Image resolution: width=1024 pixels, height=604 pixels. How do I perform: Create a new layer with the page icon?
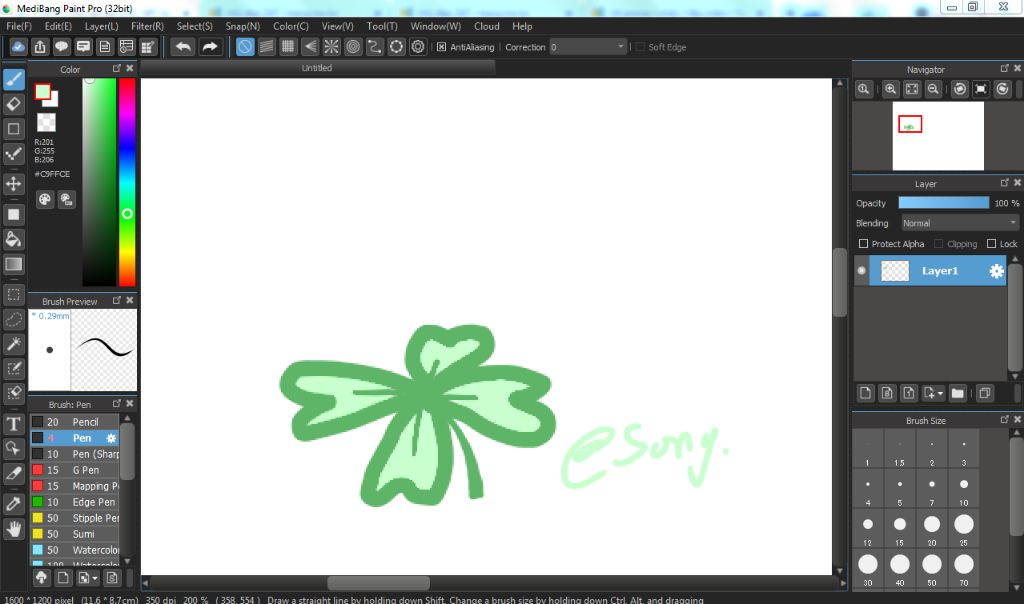pyautogui.click(x=865, y=392)
